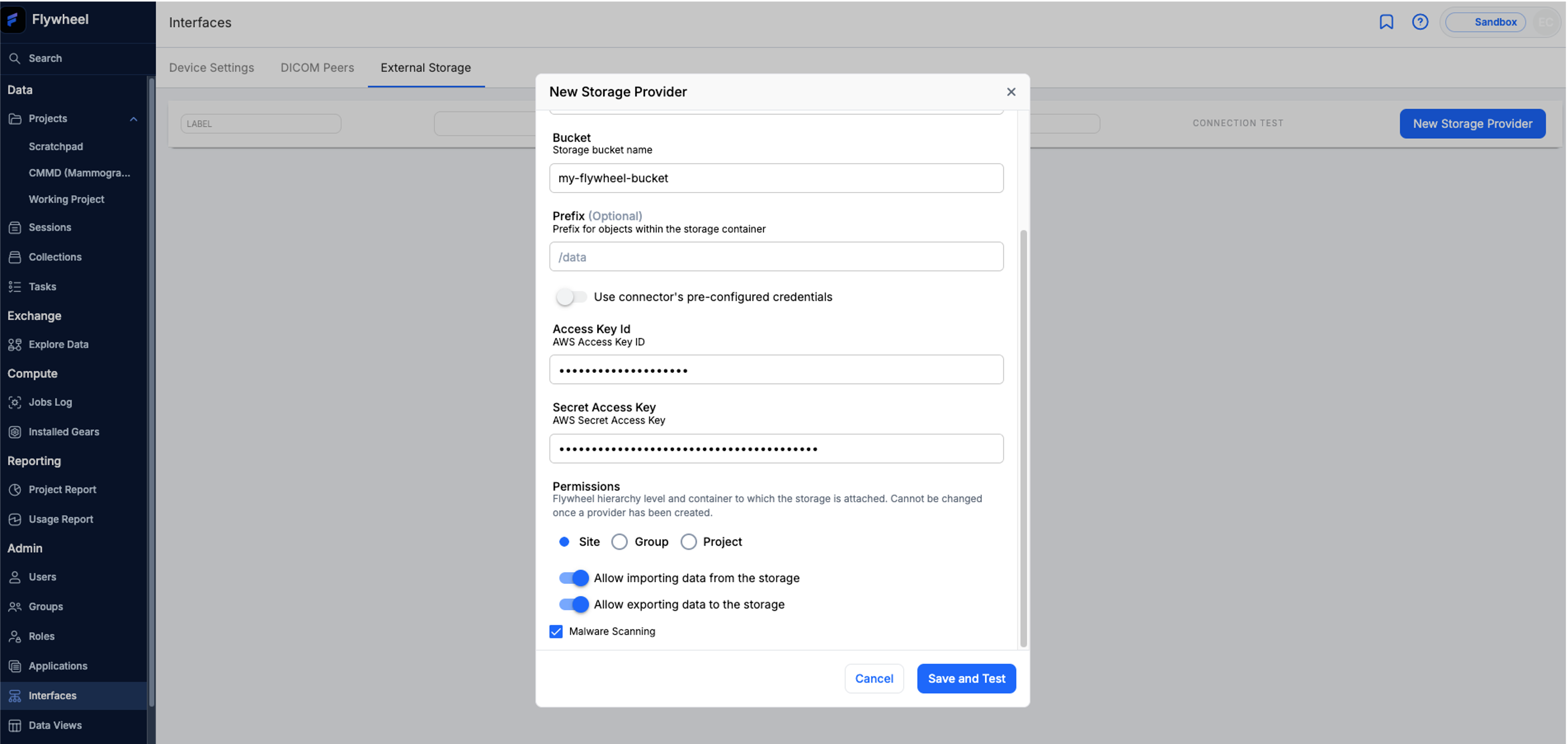This screenshot has width=1568, height=744.
Task: Uncheck the Malware Scanning checkbox
Action: [x=556, y=631]
